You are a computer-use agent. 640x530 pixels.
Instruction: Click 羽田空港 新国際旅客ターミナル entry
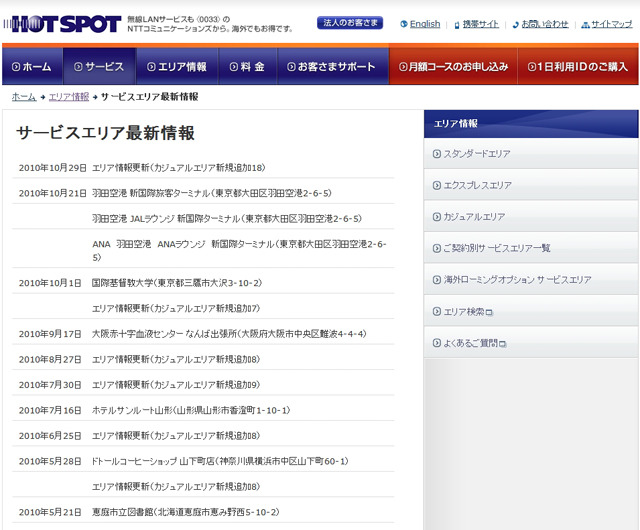coord(211,193)
